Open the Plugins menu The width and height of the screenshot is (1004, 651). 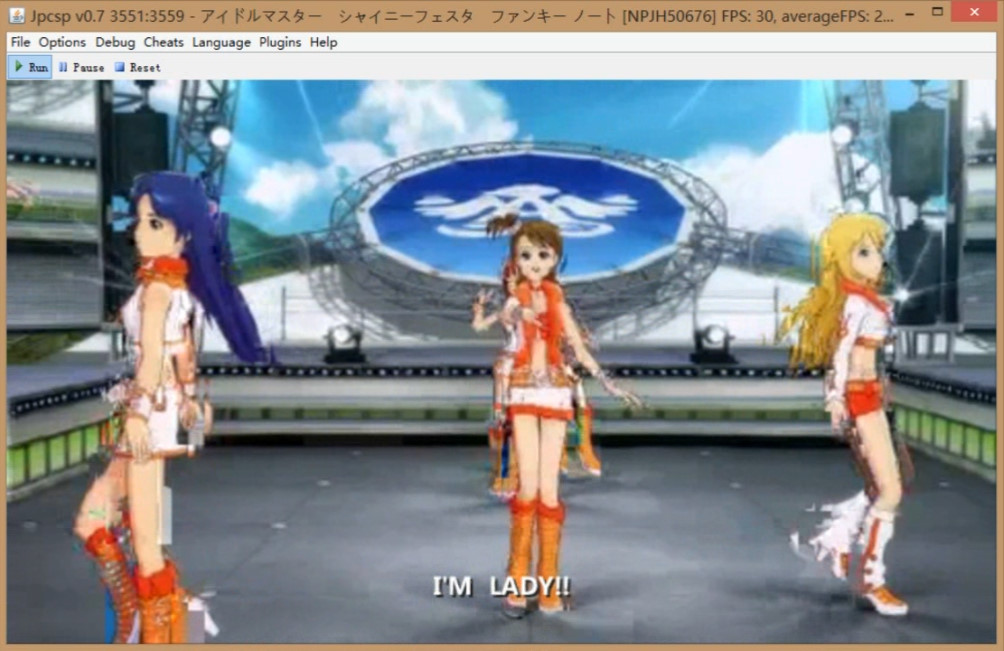click(280, 42)
